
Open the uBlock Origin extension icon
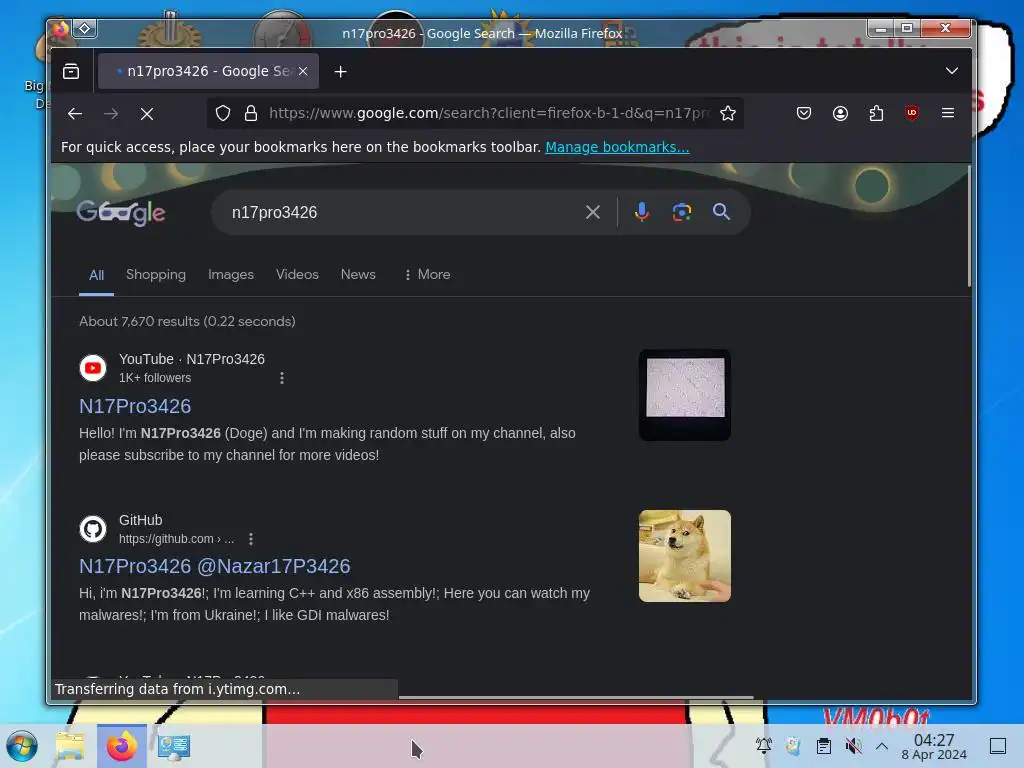point(912,113)
